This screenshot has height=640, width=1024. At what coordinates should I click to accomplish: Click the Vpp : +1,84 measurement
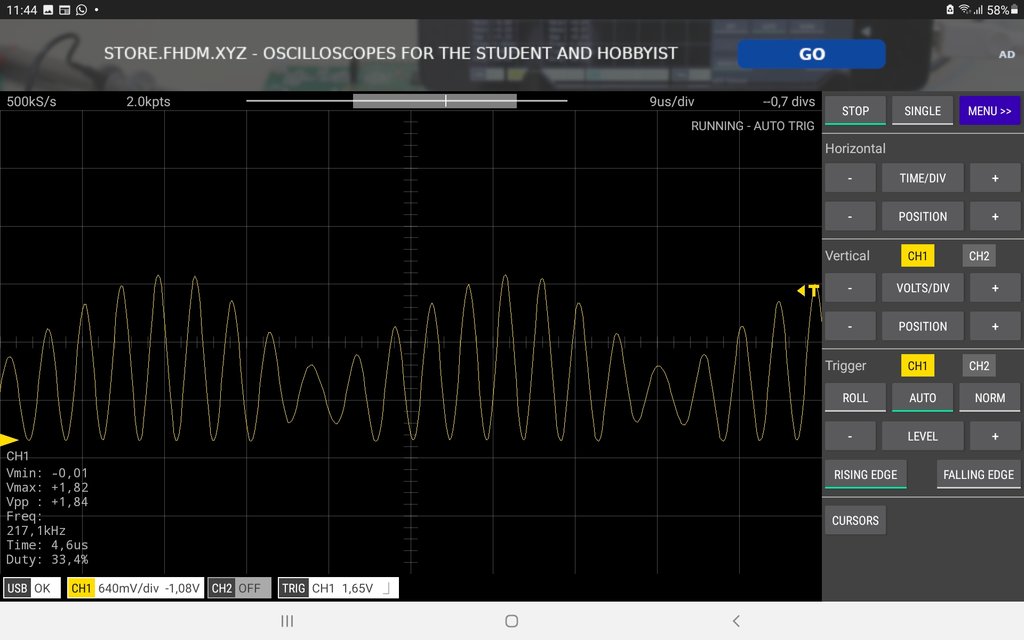click(47, 502)
